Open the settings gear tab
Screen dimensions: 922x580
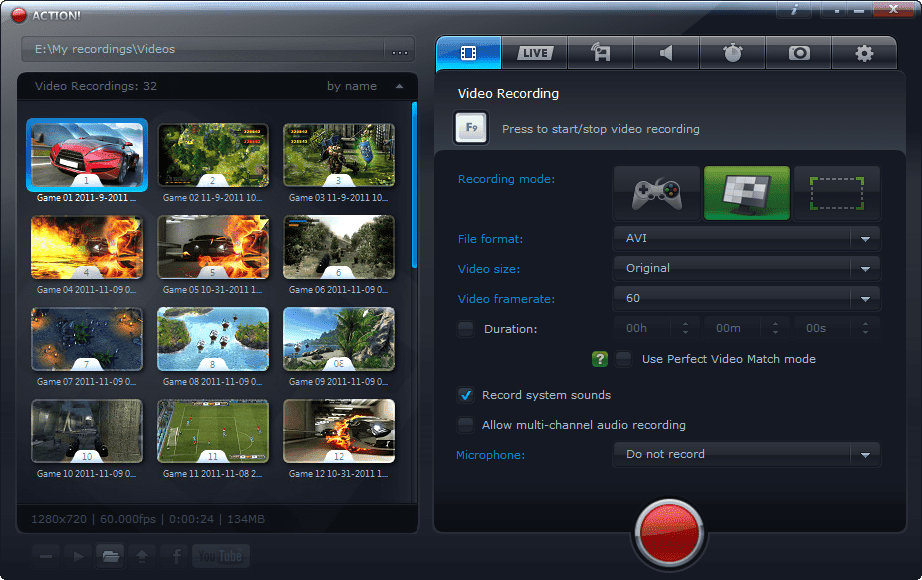point(864,53)
